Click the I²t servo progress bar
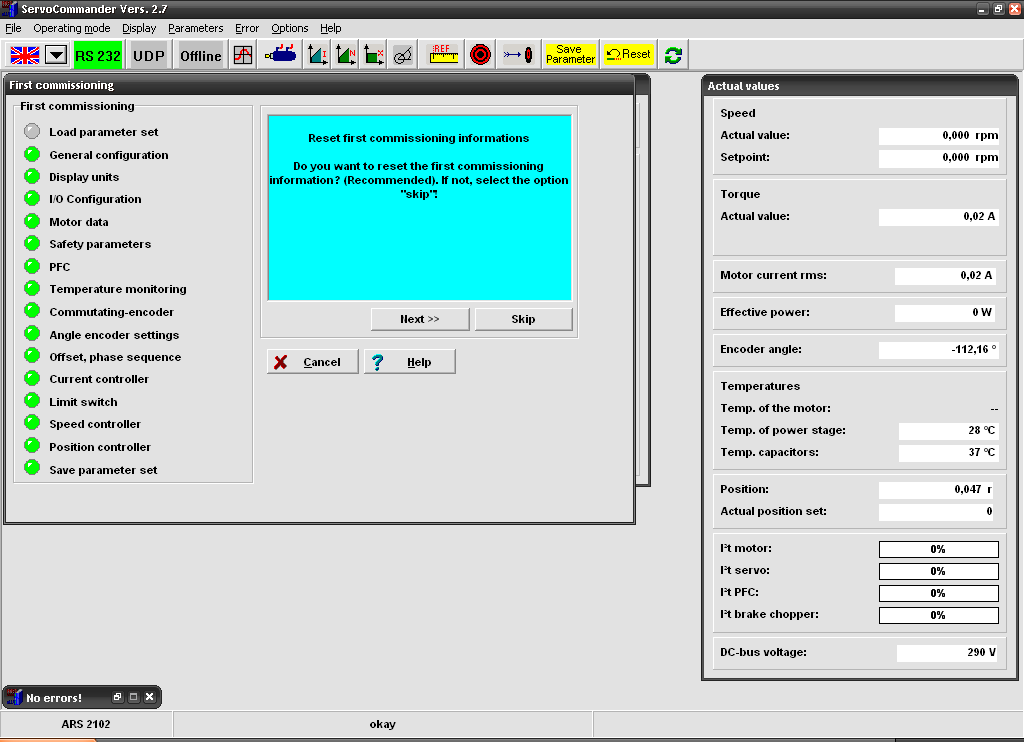Viewport: 1024px width, 742px height. coord(938,572)
